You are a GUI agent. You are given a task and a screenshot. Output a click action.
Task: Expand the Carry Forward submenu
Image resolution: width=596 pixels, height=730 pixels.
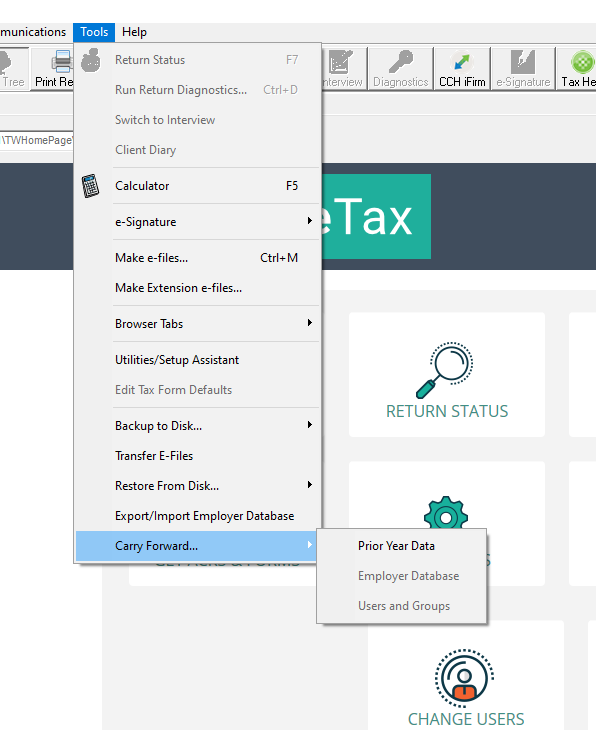click(x=198, y=546)
